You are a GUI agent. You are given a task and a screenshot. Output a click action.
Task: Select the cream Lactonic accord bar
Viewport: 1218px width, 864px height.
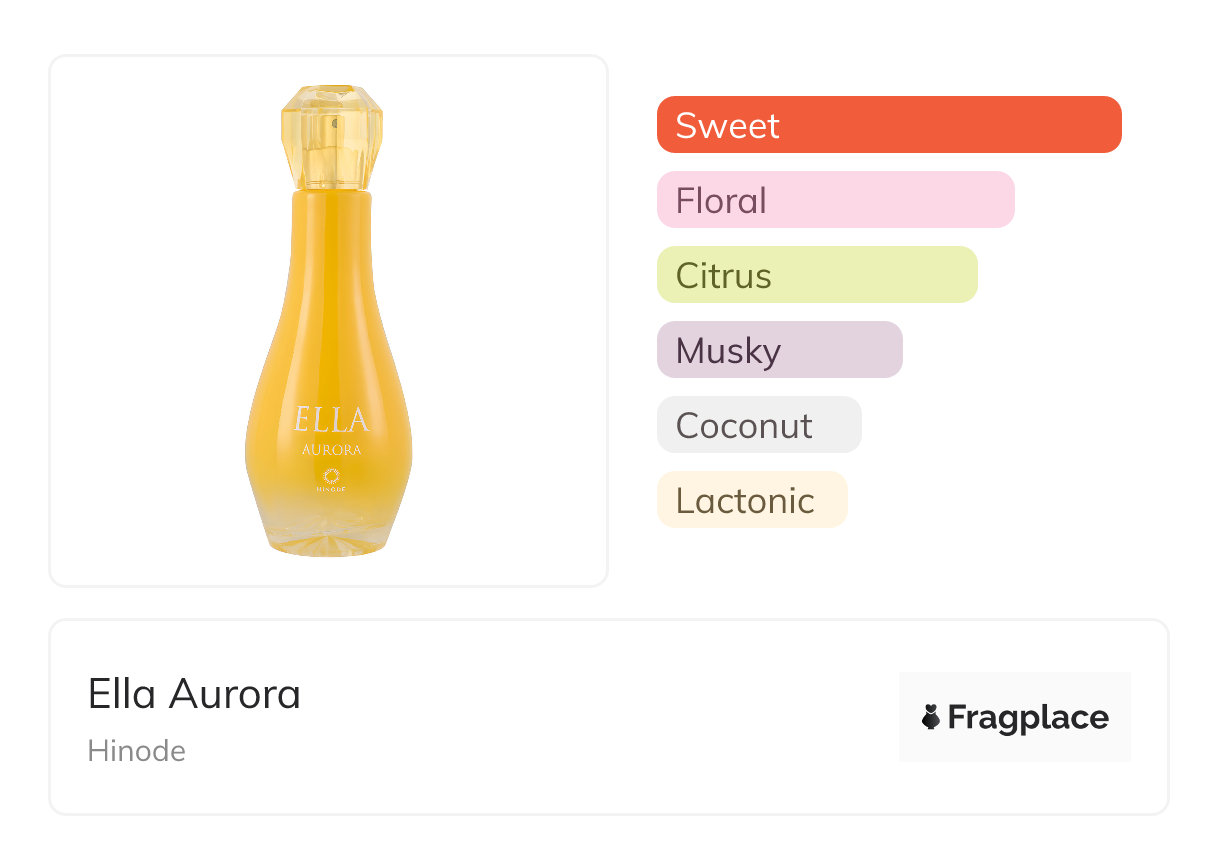(751, 500)
